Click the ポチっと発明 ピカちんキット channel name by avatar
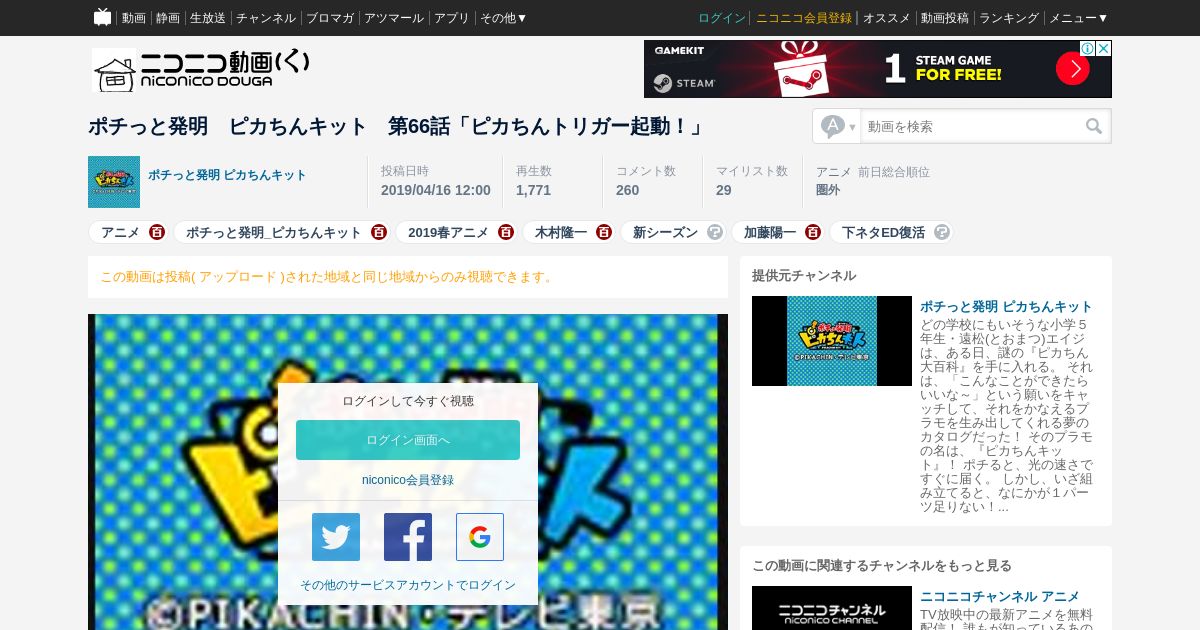 tap(228, 175)
